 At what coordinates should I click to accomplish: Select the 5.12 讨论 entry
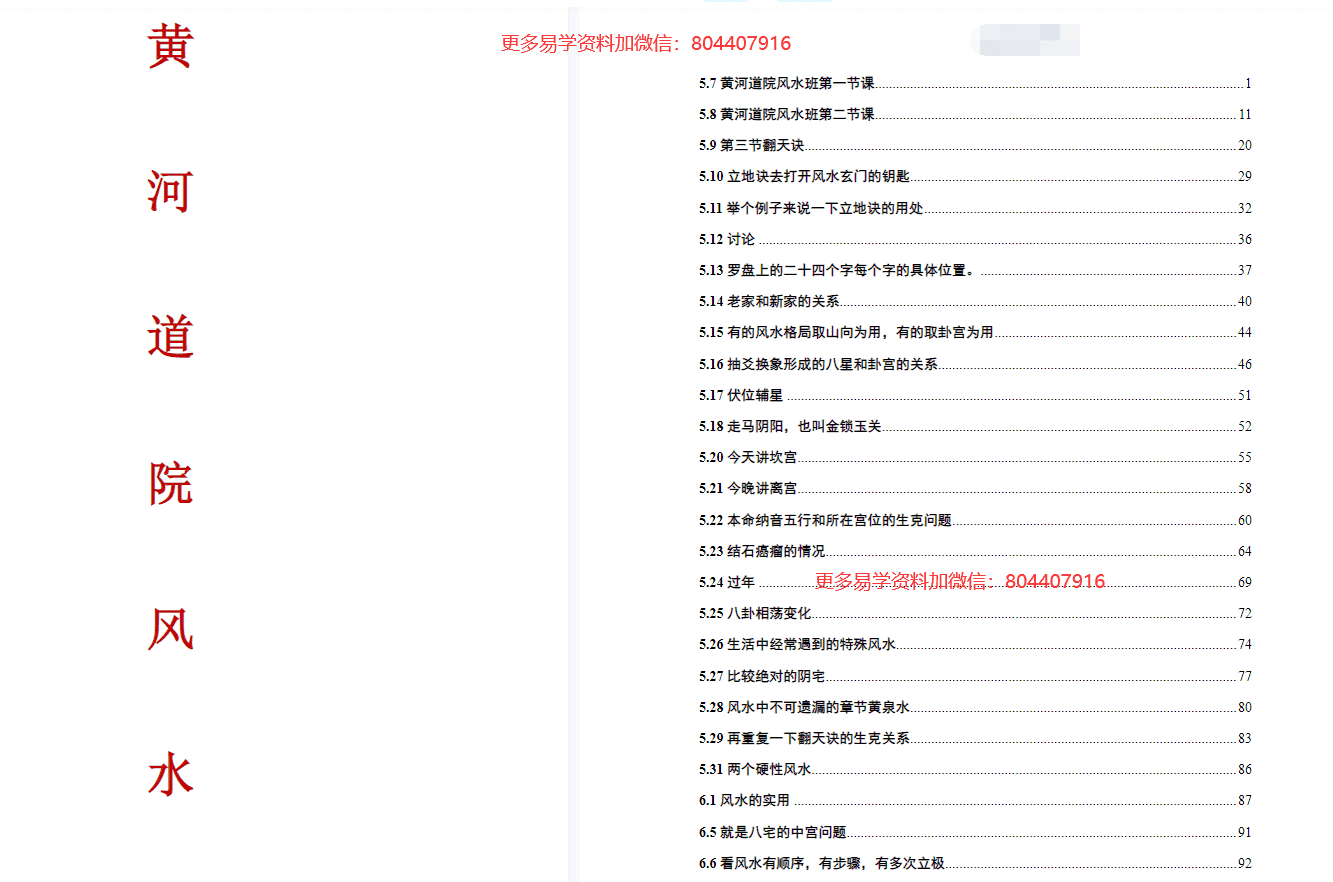(x=727, y=239)
